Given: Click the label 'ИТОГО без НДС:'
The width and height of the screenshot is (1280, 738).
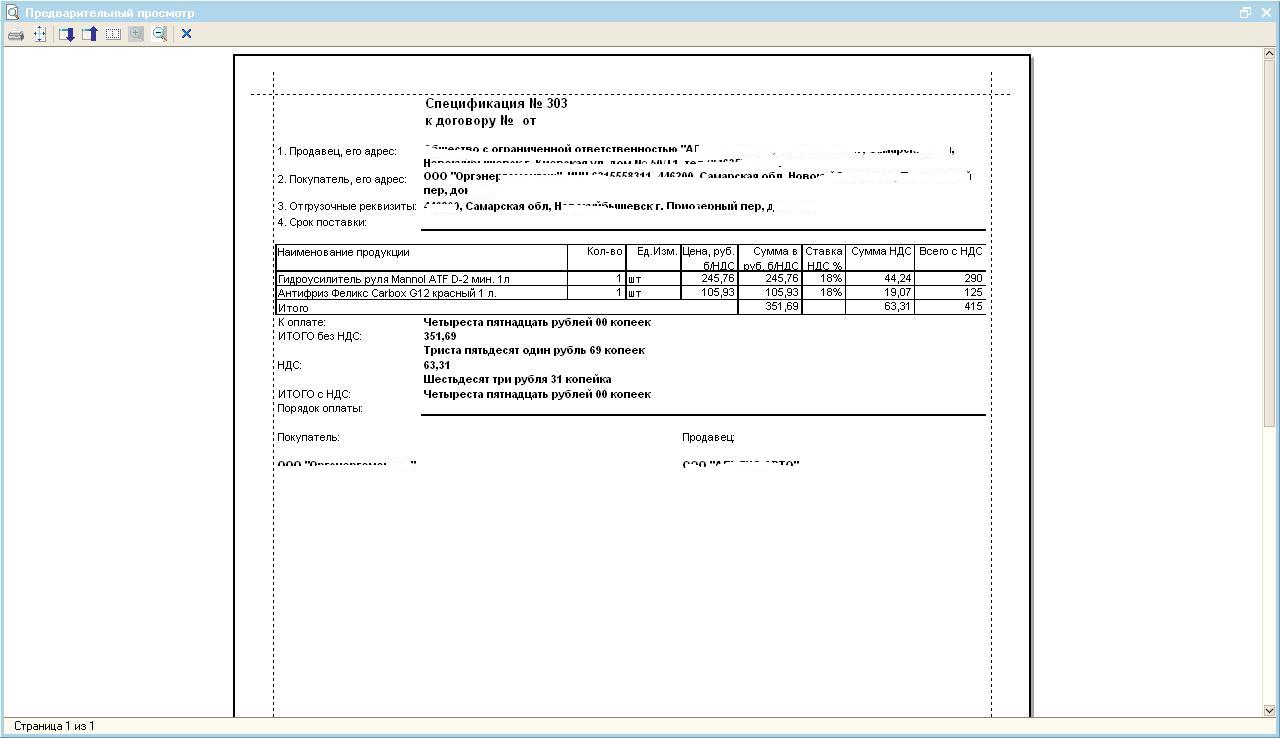Looking at the screenshot, I should click(x=319, y=337).
